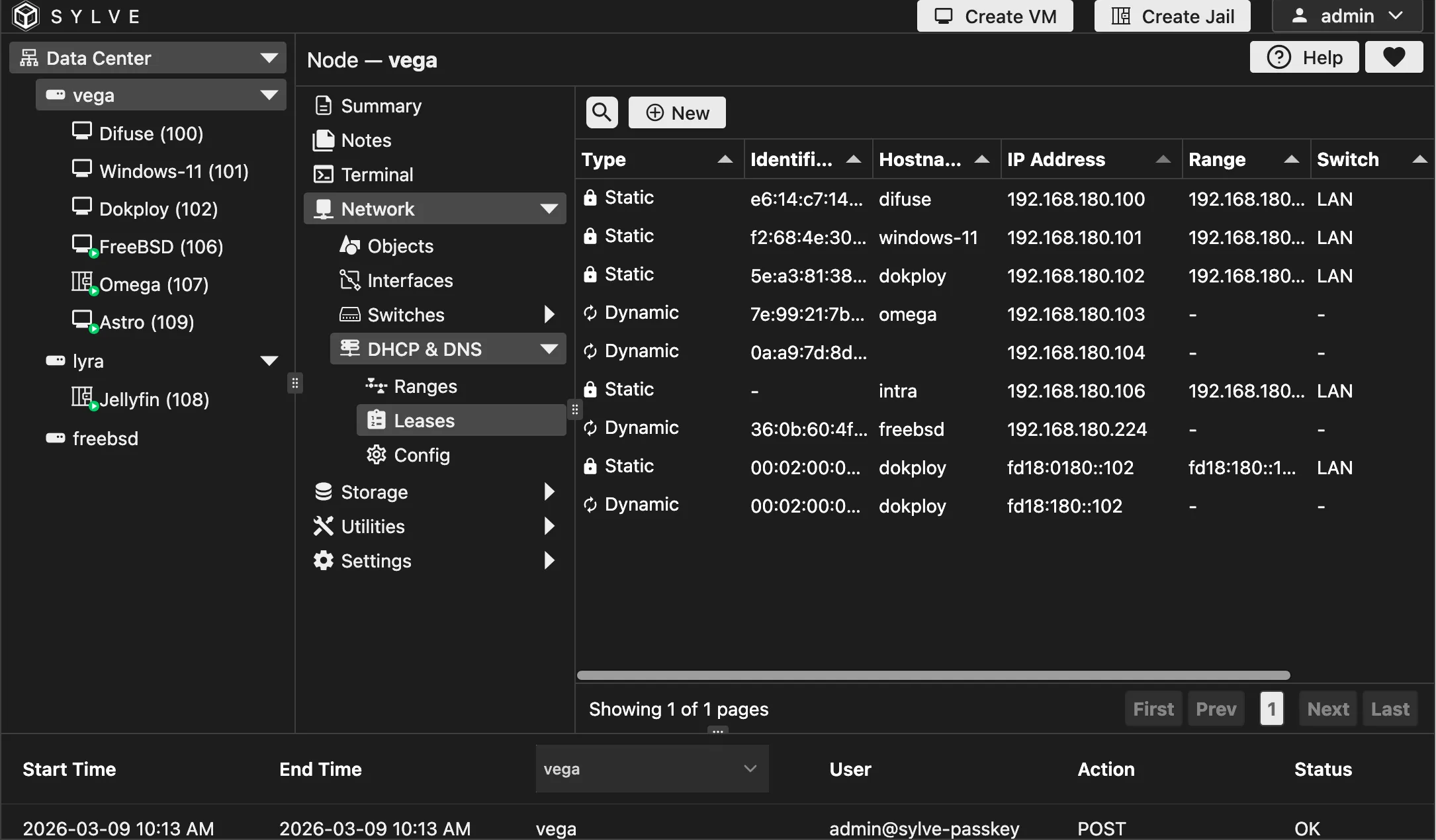Select the Objects item under Network
The width and height of the screenshot is (1436, 840).
tap(400, 245)
